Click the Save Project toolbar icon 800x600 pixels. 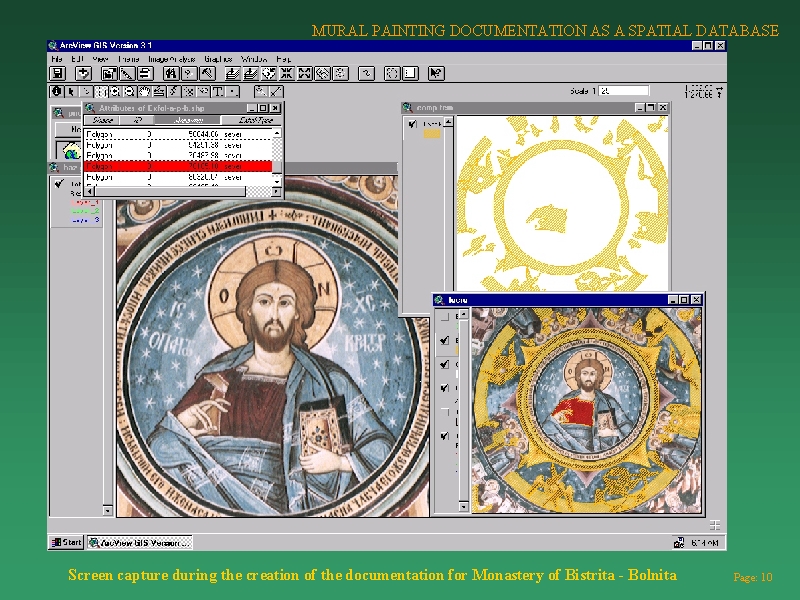(58, 74)
